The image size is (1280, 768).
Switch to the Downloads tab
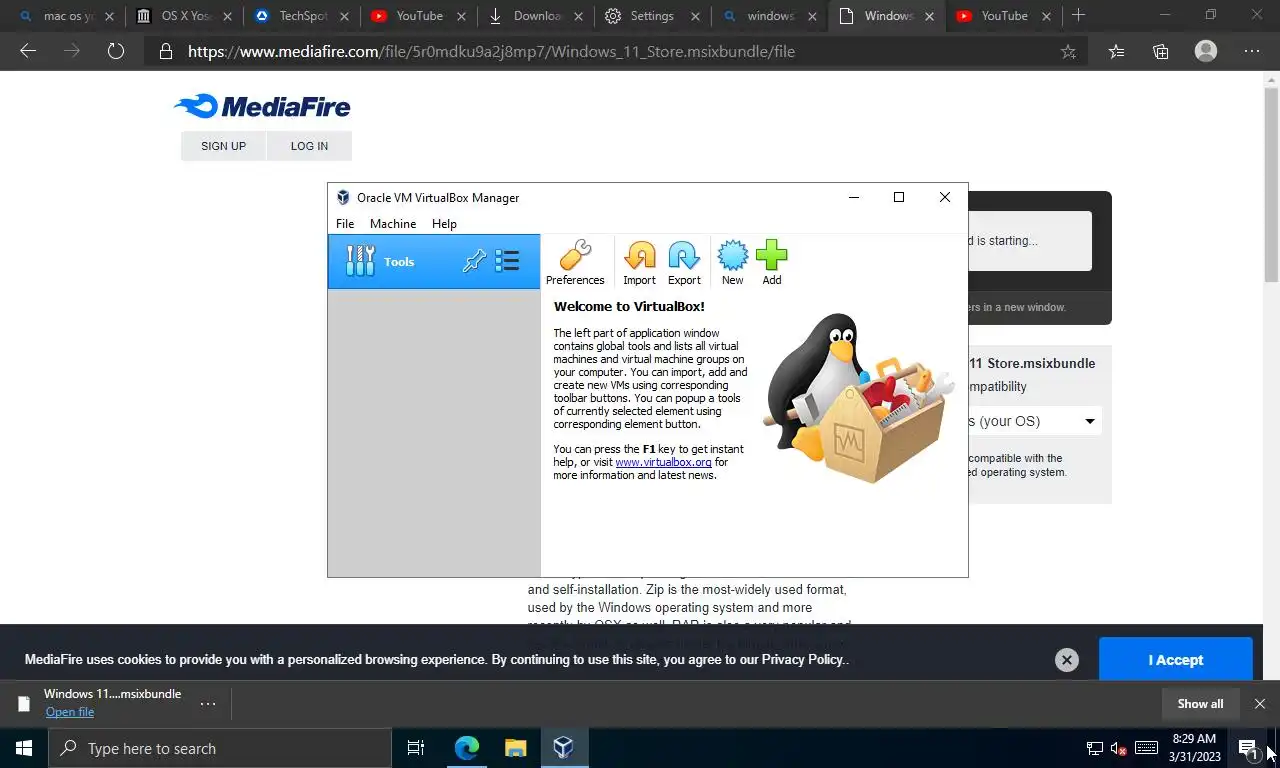click(x=536, y=16)
